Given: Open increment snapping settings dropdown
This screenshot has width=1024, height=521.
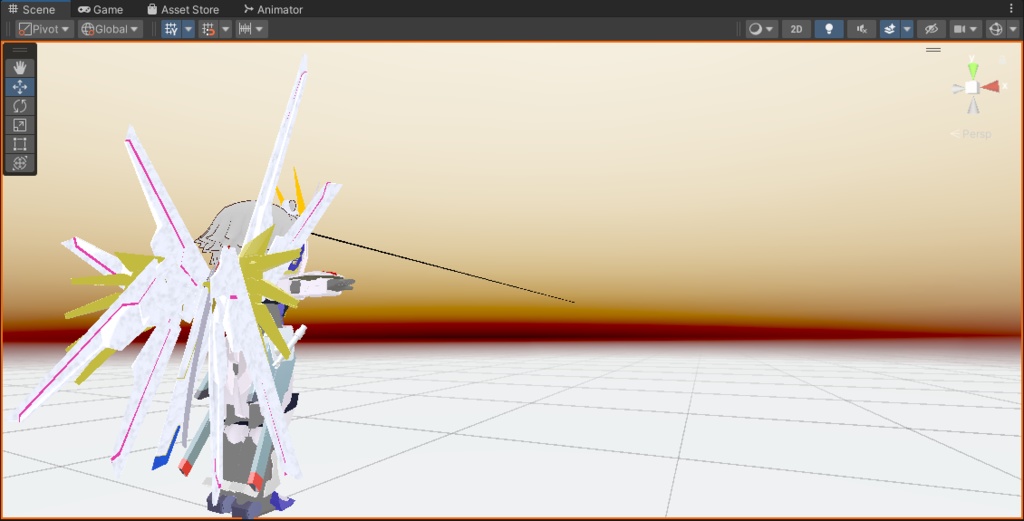Looking at the screenshot, I should pos(251,29).
